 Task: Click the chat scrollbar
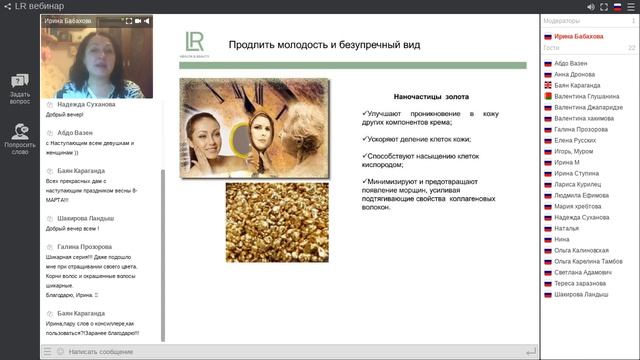(163, 256)
